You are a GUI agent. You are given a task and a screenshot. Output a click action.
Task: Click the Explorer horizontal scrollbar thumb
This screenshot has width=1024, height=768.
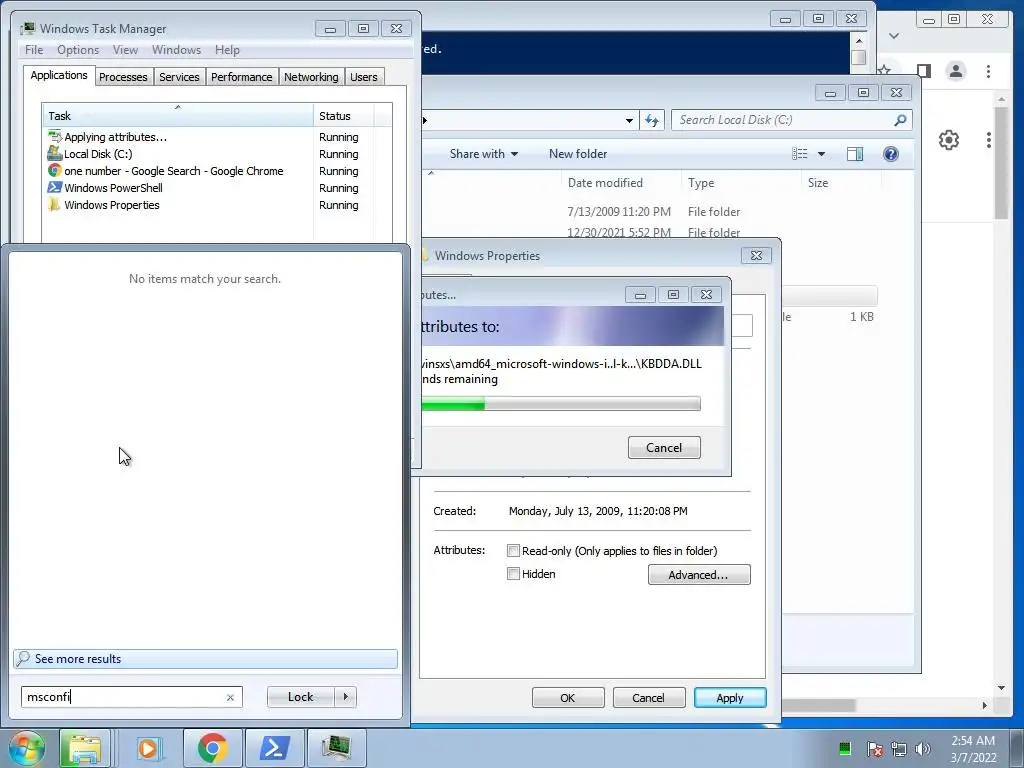coord(819,705)
